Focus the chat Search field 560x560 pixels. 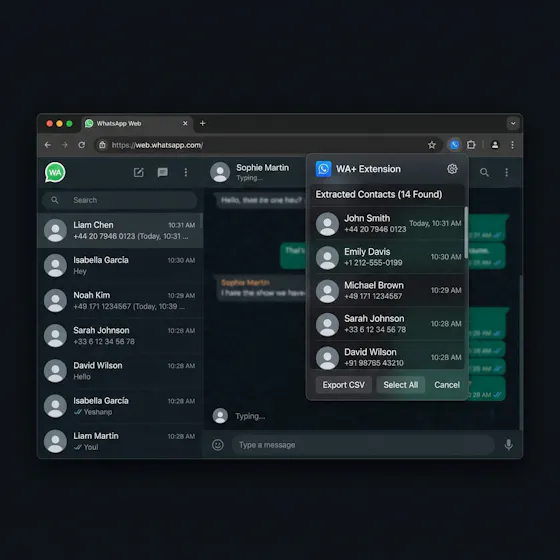120,200
